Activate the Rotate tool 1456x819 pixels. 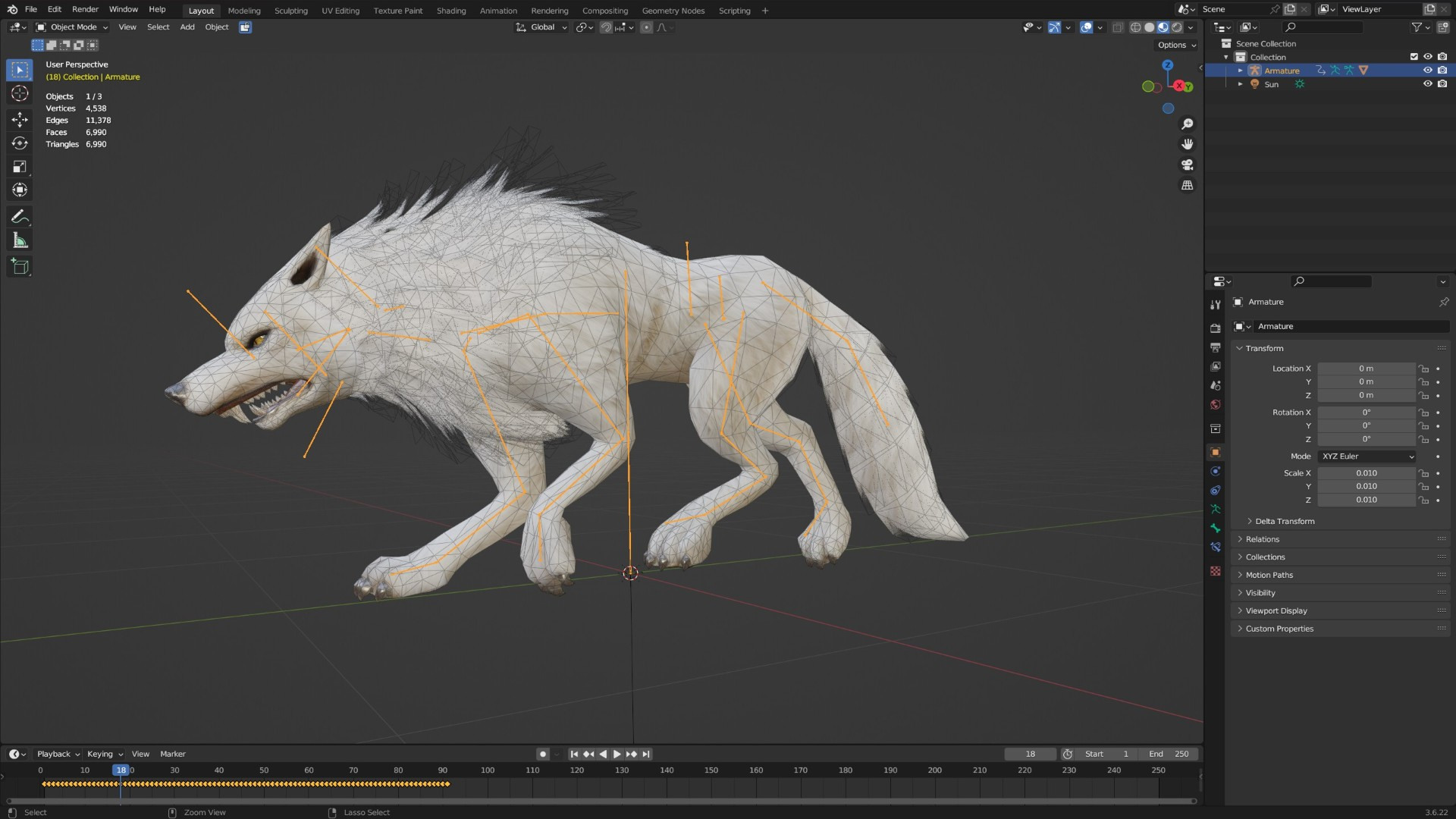pyautogui.click(x=20, y=143)
